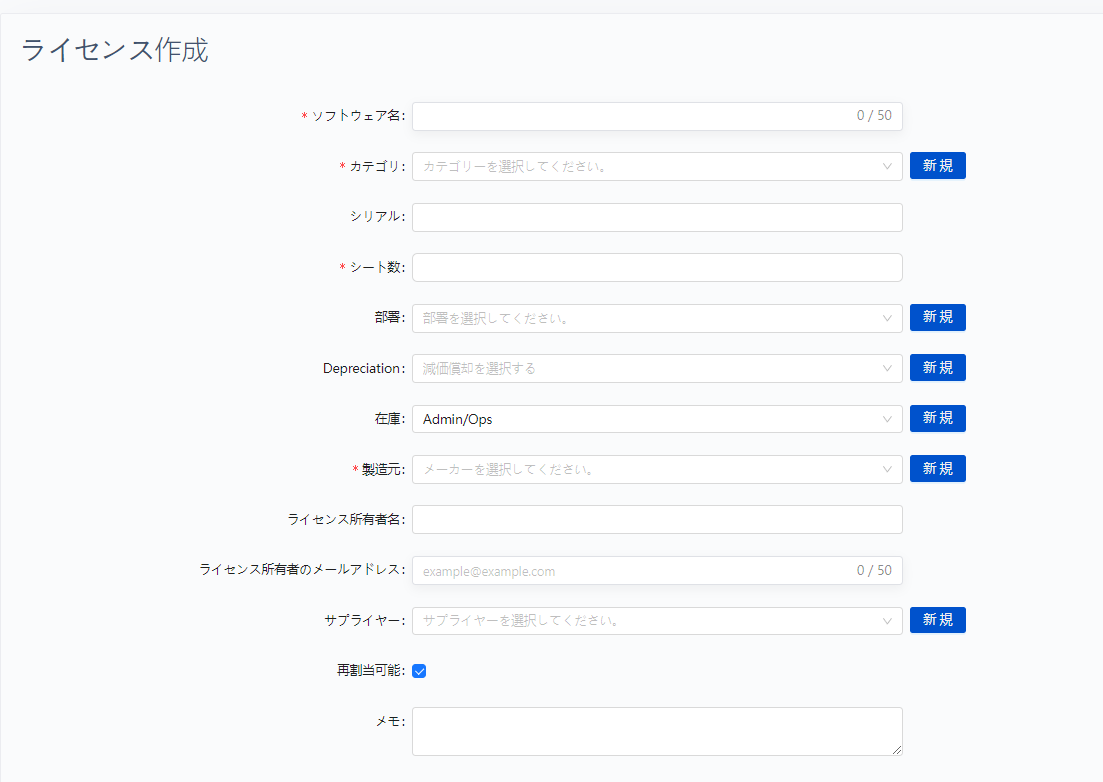Focus the シリアル input field
Image resolution: width=1103 pixels, height=782 pixels.
(657, 217)
